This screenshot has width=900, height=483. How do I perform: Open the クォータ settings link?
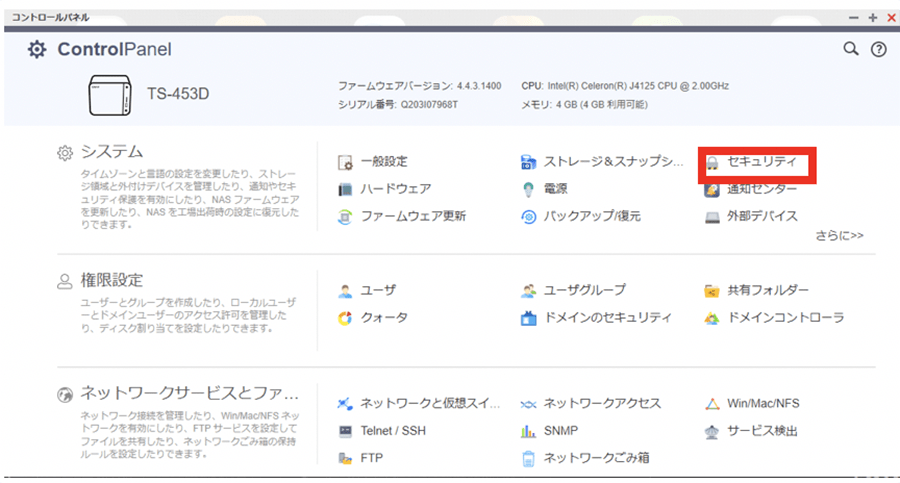[x=384, y=318]
